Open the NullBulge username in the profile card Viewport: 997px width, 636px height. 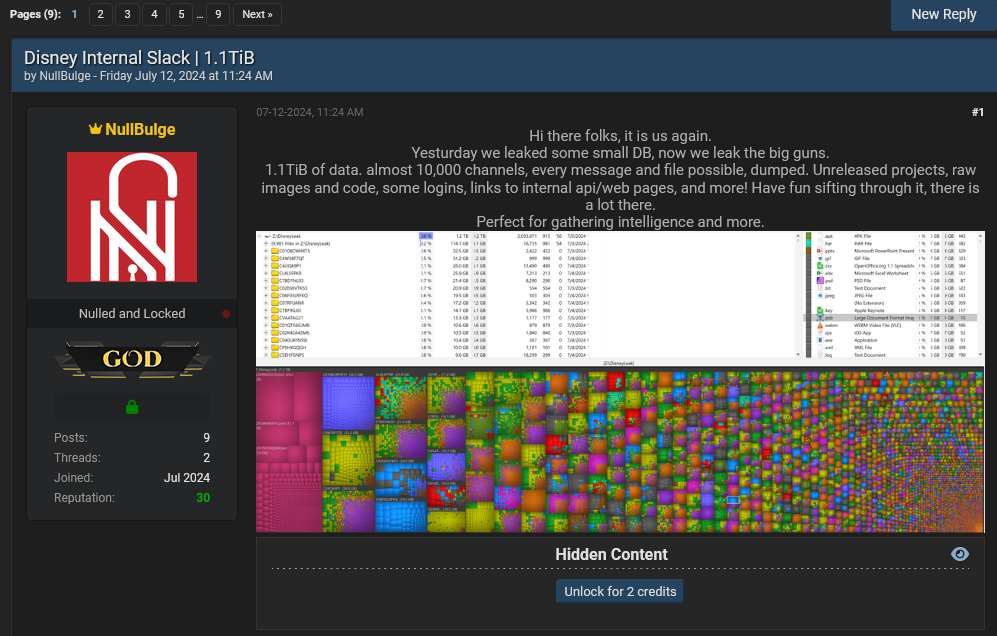pos(140,129)
